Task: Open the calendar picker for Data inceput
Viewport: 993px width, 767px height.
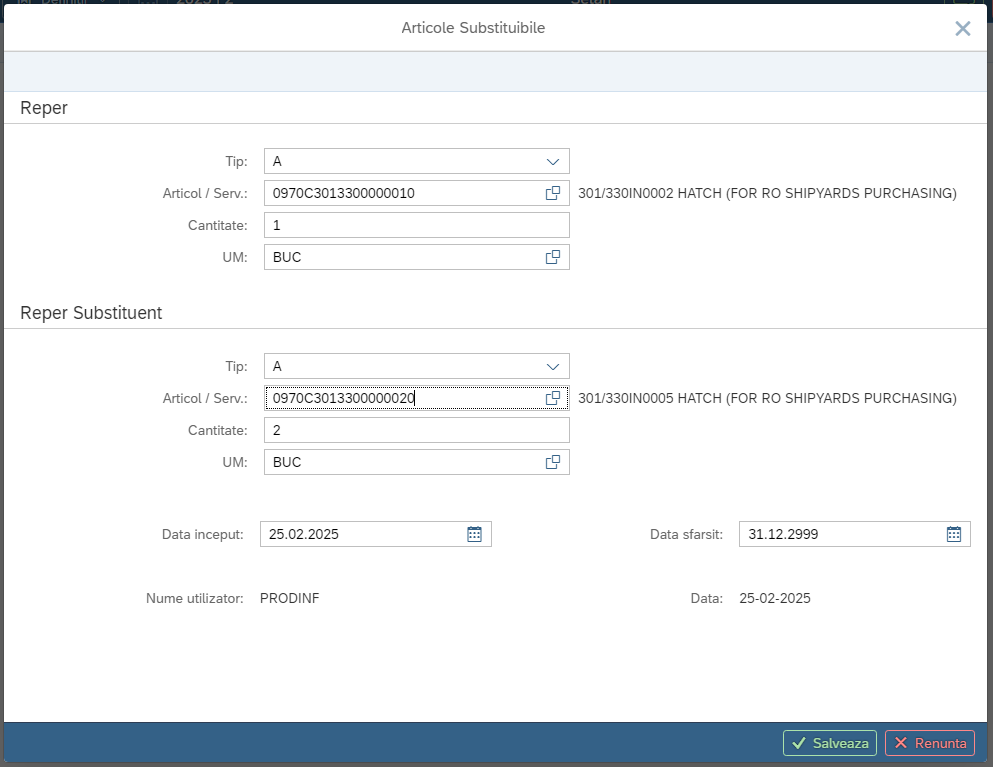Action: (x=474, y=534)
